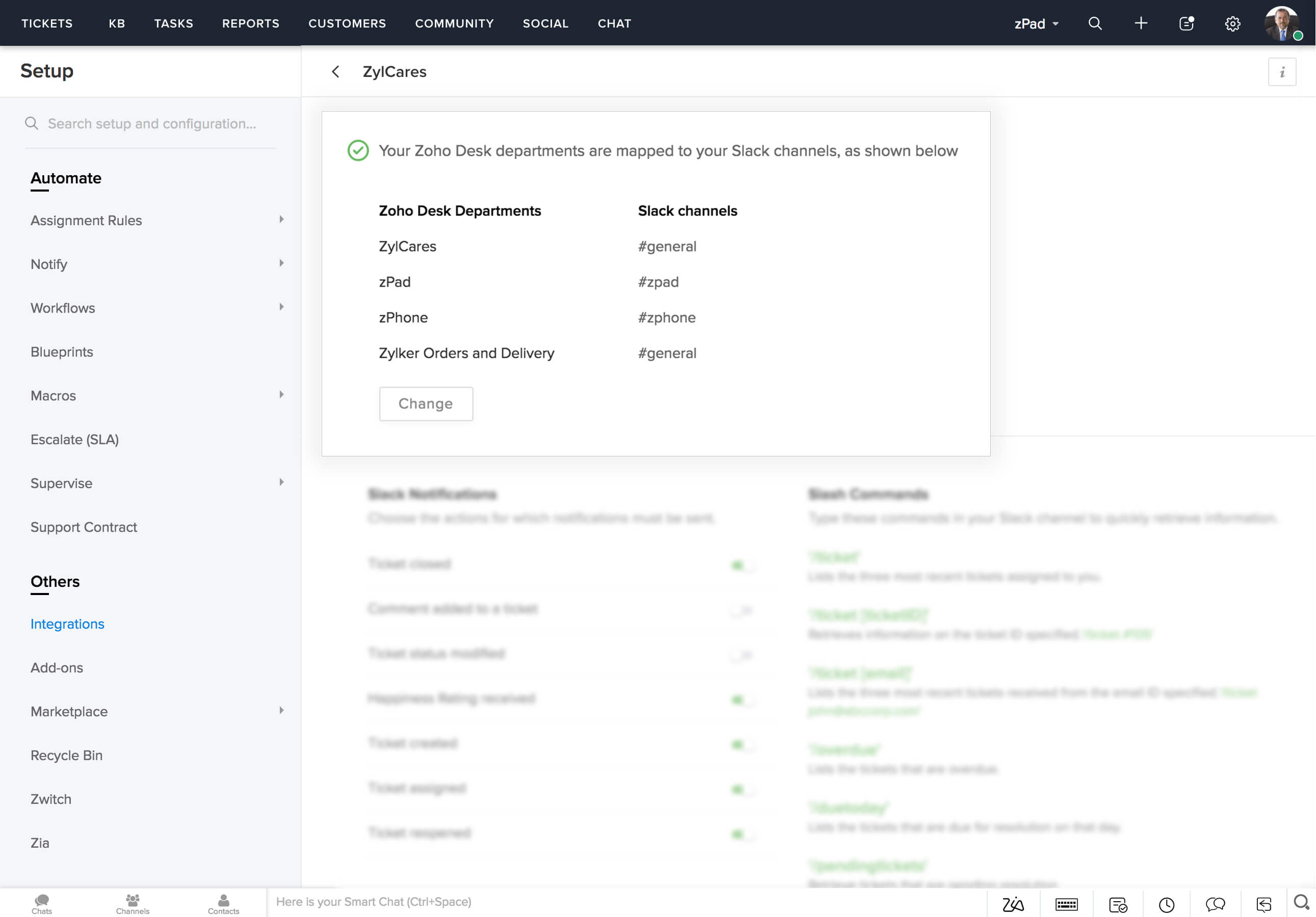1316x917 pixels.
Task: Expand the Workflows submenu
Action: [x=281, y=307]
